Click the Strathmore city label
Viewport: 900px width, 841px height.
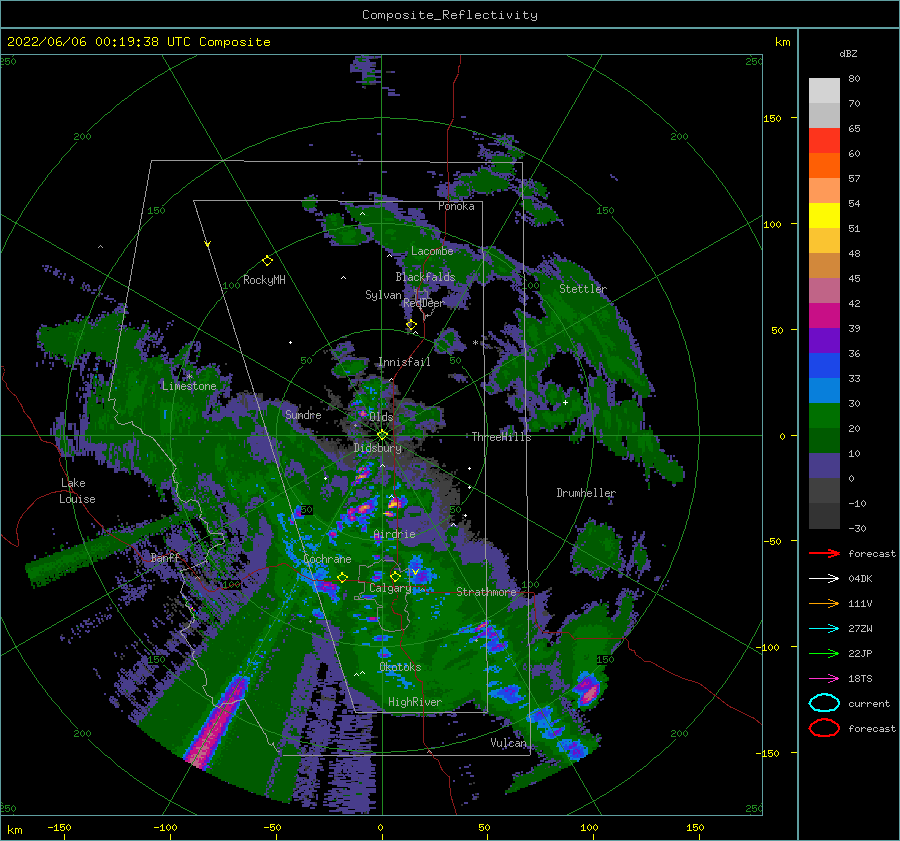486,592
